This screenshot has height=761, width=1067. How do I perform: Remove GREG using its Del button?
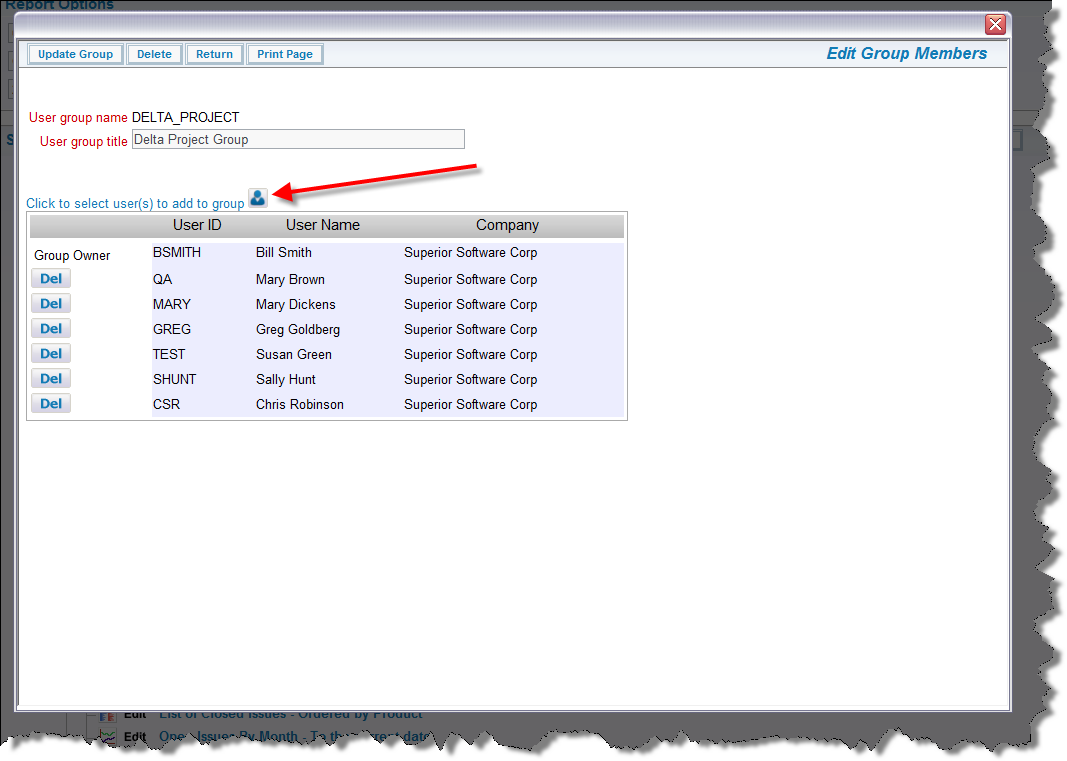(51, 329)
